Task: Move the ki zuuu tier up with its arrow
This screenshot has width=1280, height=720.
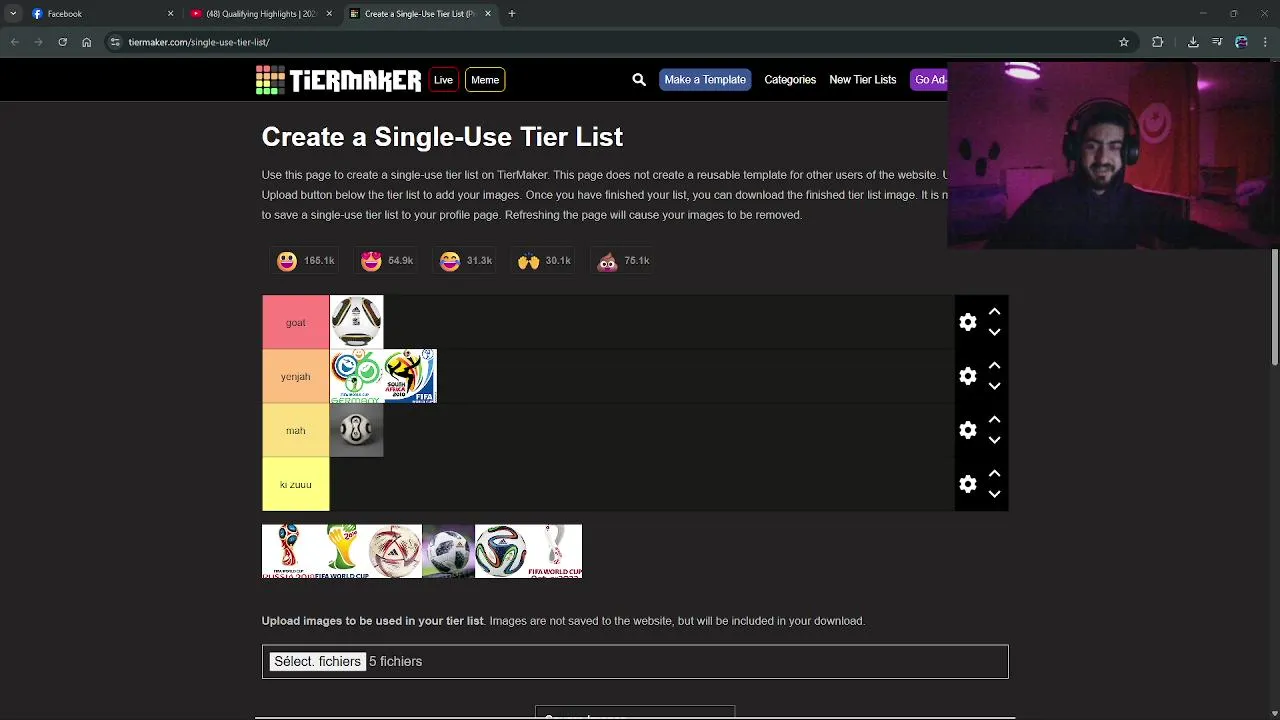Action: 994,474
